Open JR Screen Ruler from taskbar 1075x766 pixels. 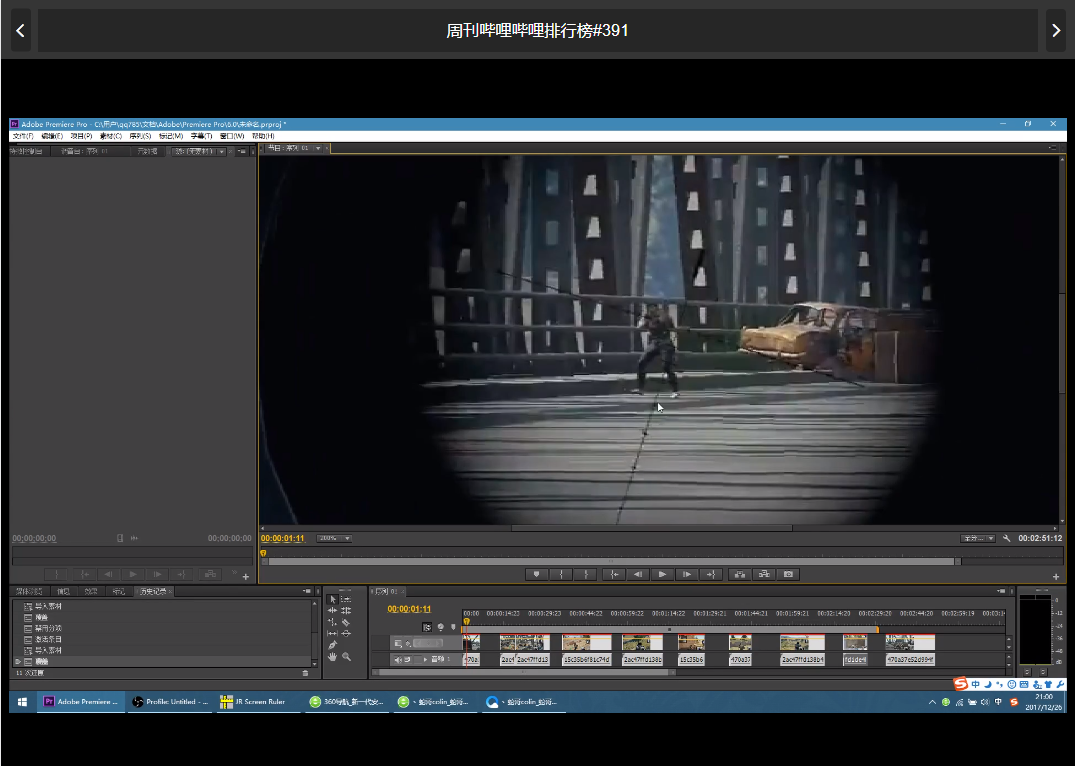(253, 702)
